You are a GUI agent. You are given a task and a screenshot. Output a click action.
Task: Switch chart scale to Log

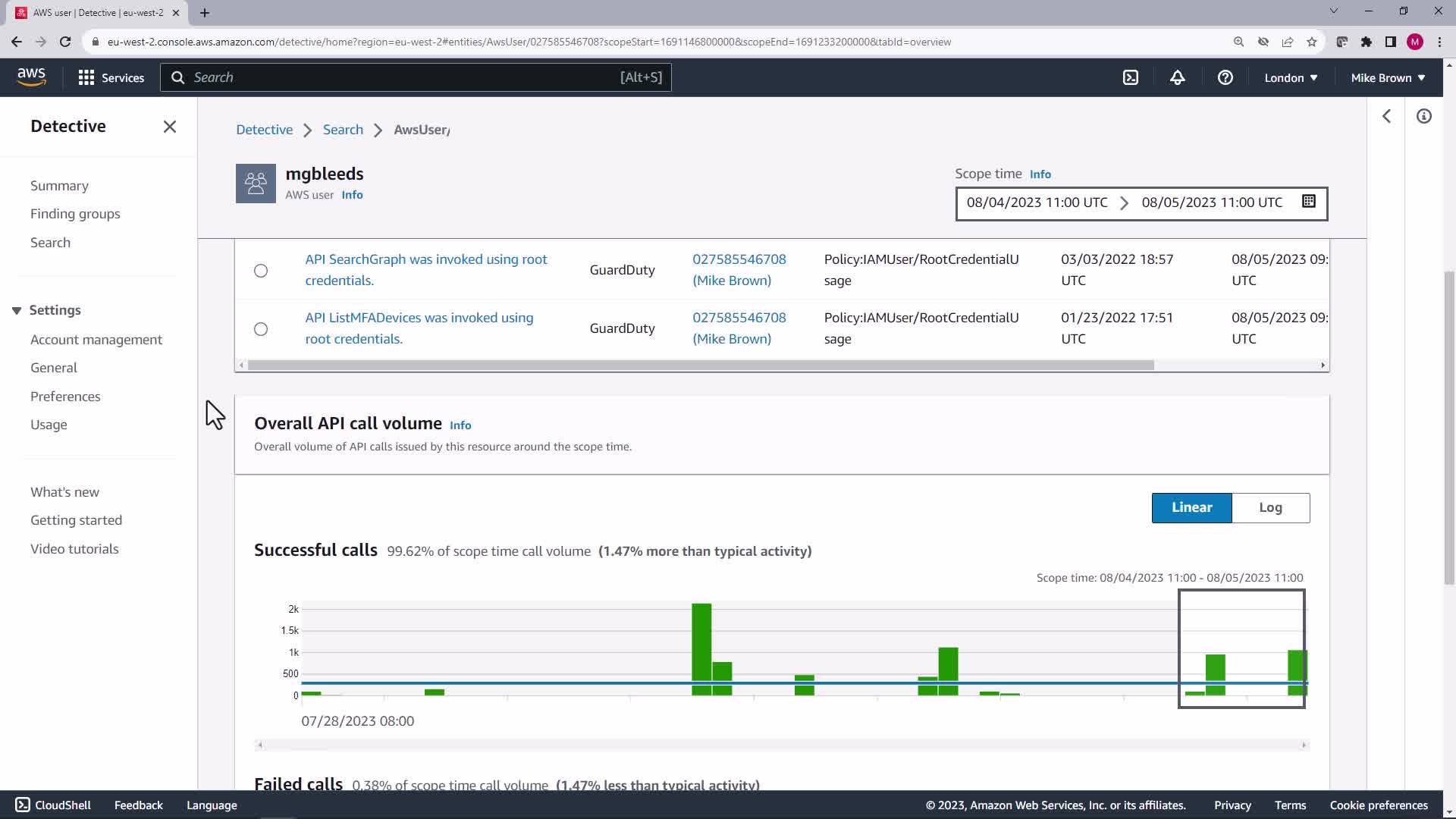point(1270,508)
